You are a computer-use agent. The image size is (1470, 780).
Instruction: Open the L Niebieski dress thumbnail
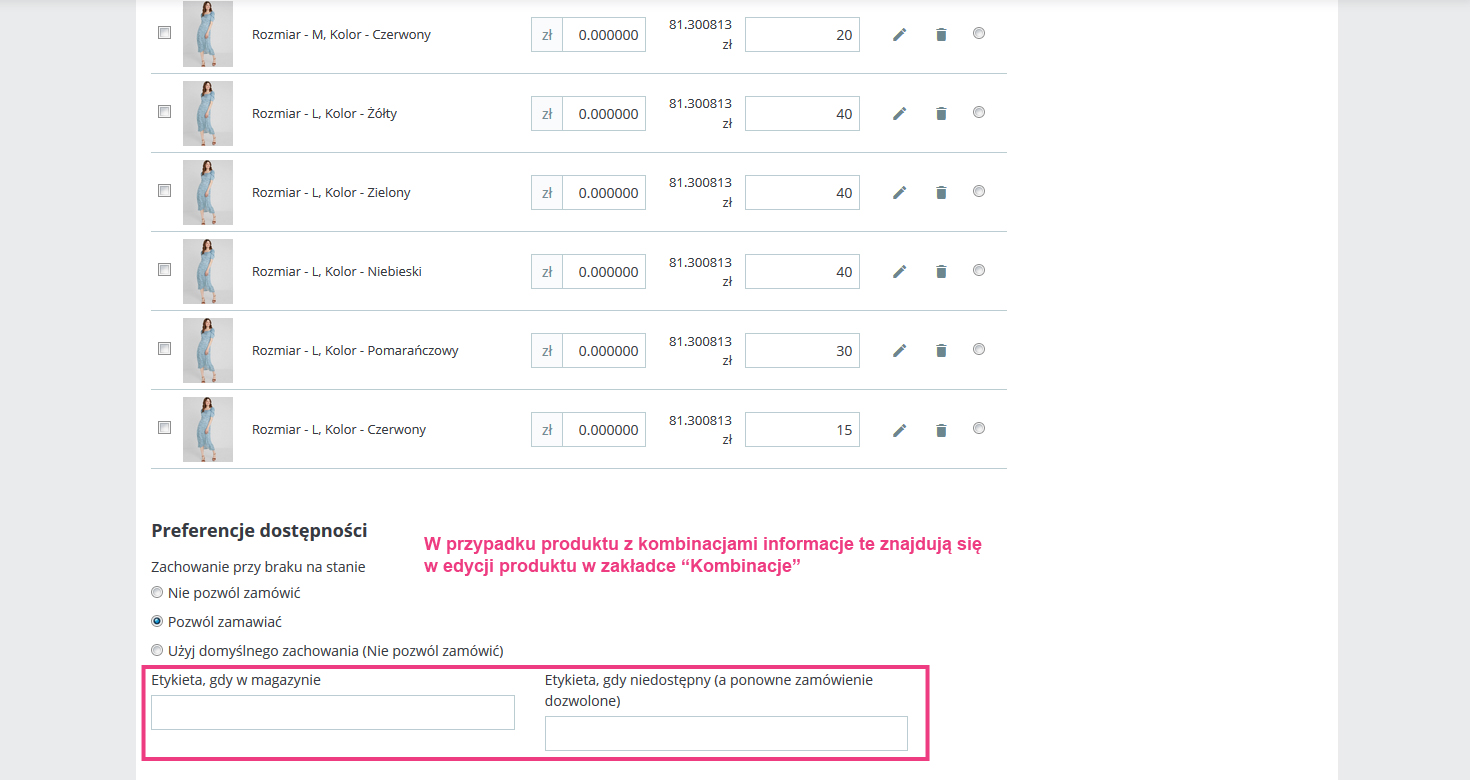click(x=208, y=271)
